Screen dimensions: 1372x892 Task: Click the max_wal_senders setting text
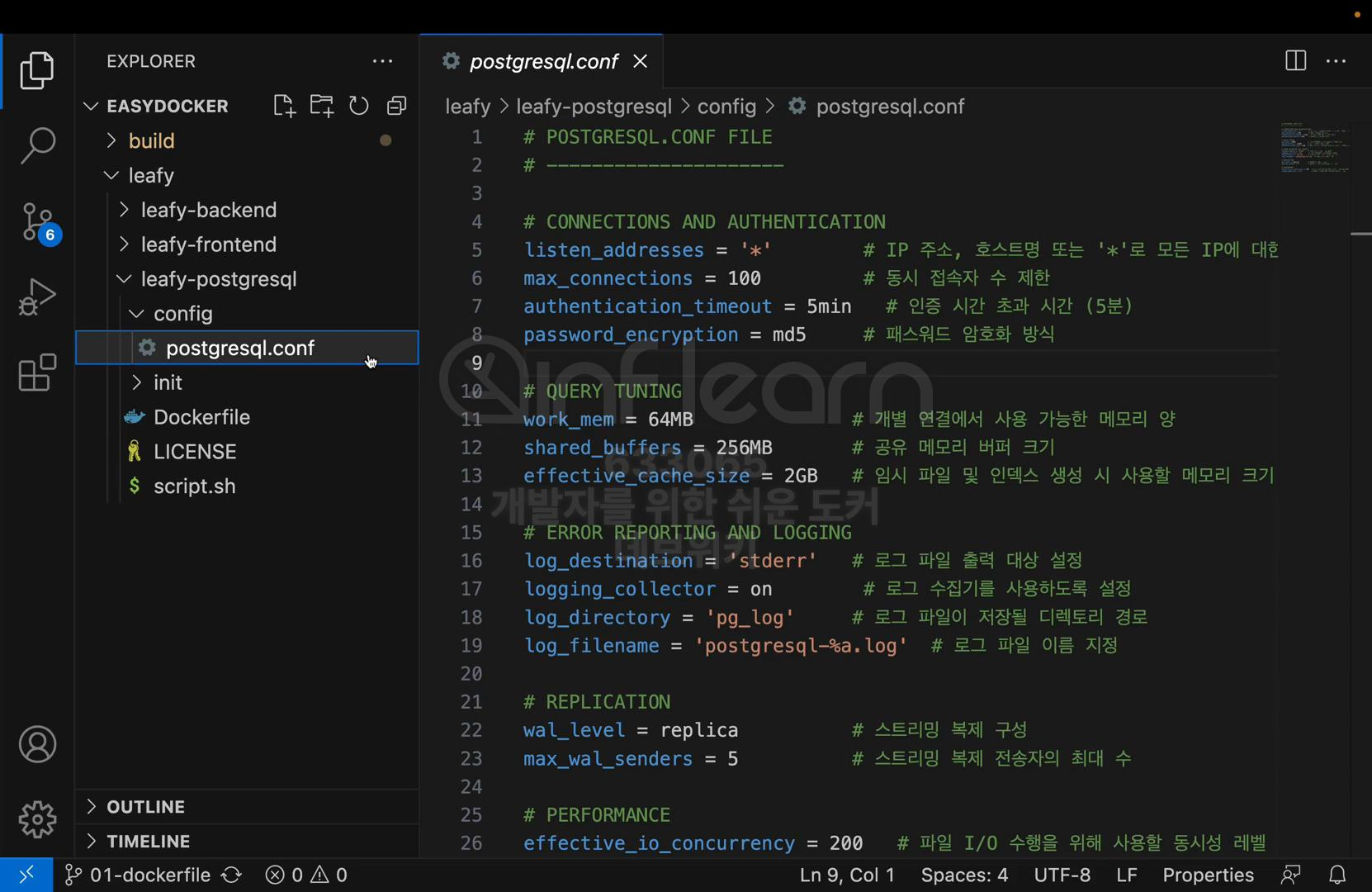pyautogui.click(x=608, y=759)
